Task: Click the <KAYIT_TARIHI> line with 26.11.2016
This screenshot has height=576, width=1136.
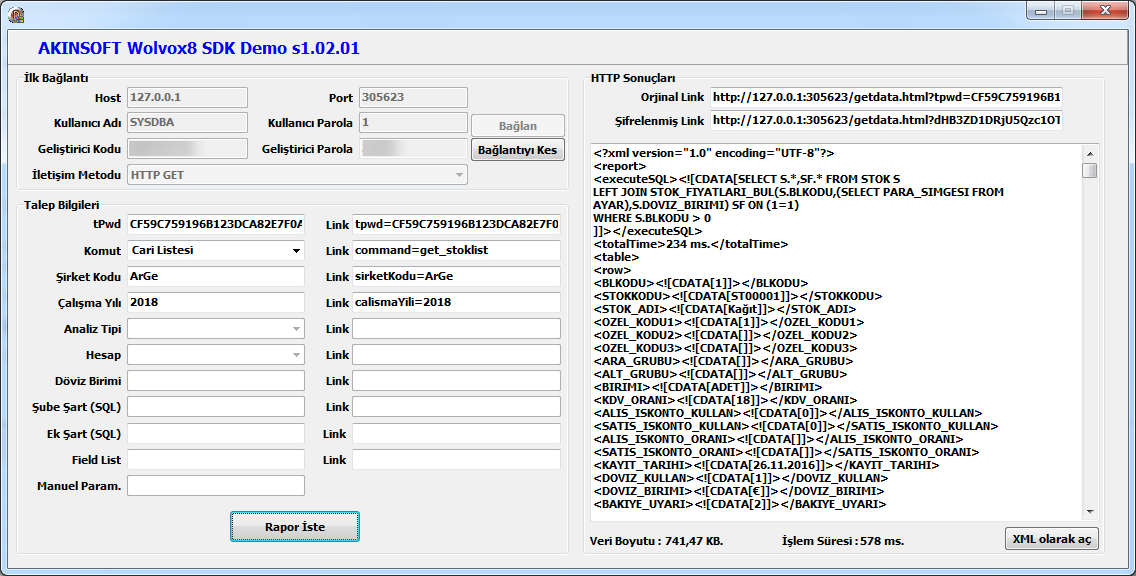Action: (766, 465)
